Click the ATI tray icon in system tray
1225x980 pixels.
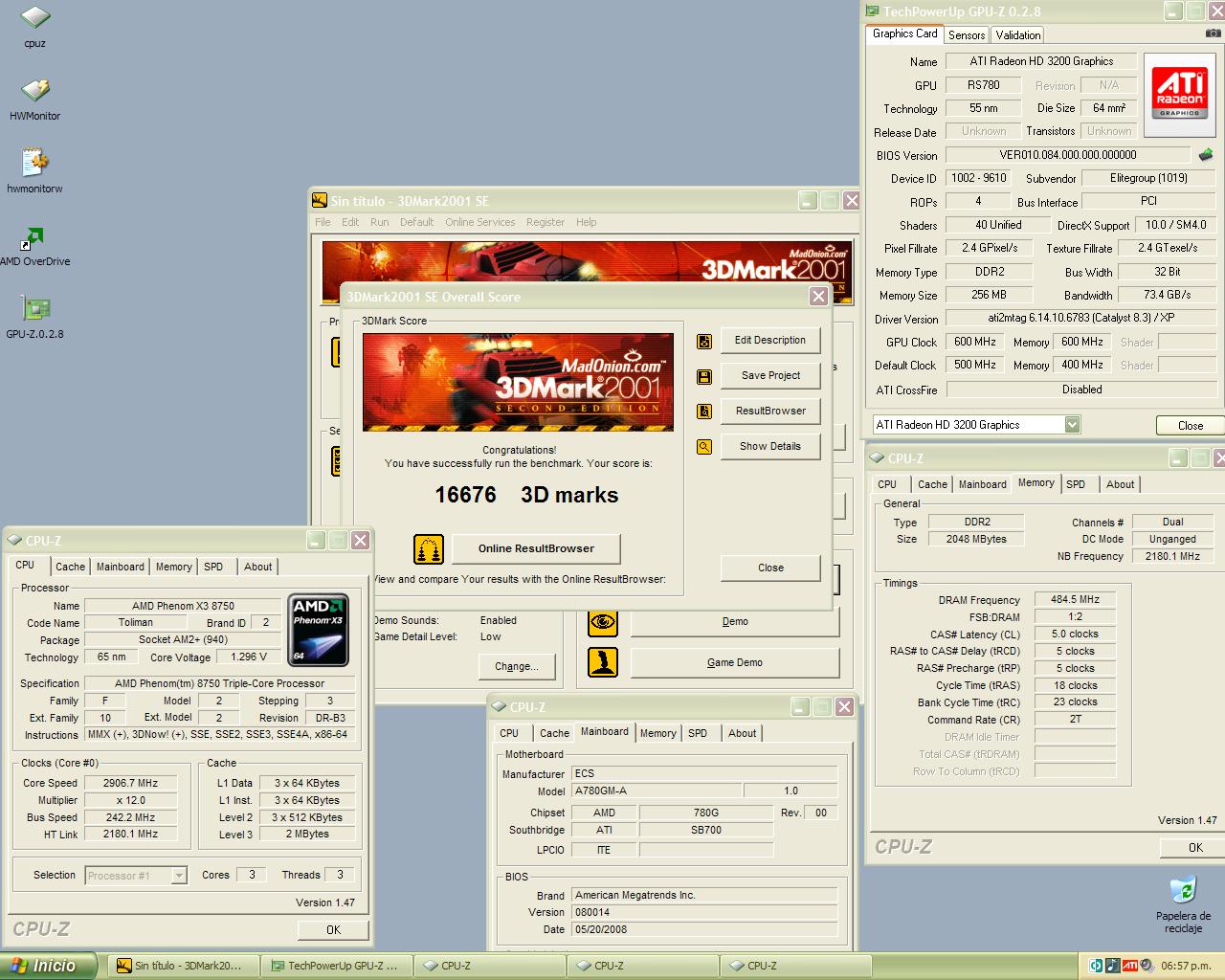tap(1130, 965)
